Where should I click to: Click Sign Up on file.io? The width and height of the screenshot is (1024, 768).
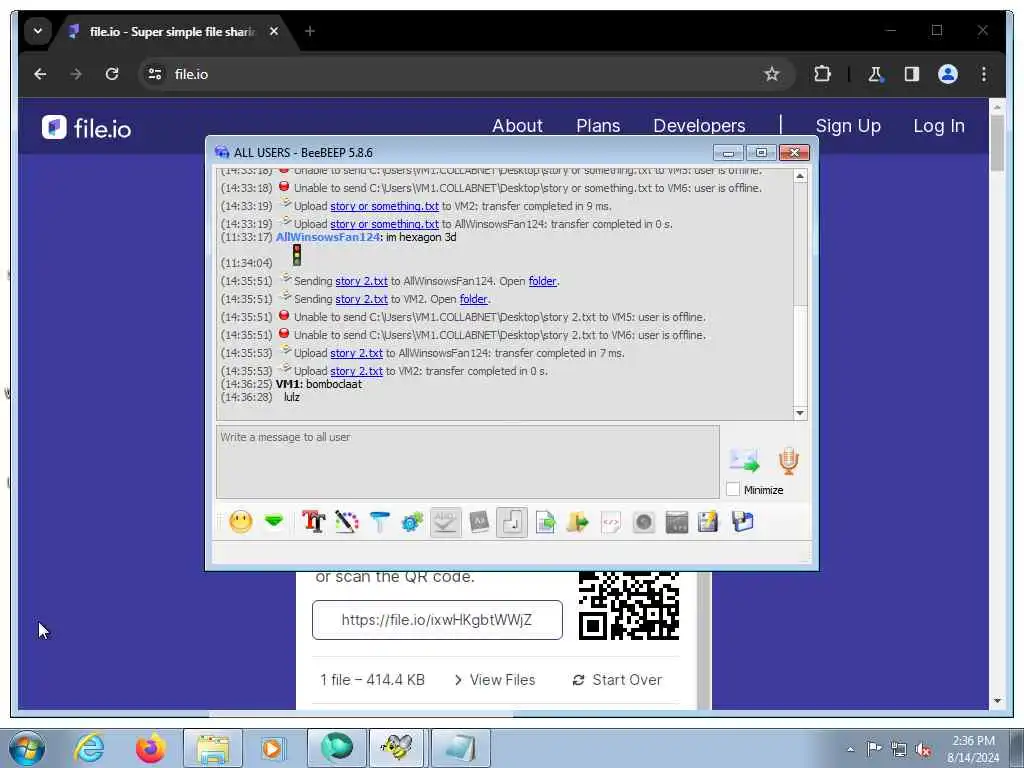848,126
